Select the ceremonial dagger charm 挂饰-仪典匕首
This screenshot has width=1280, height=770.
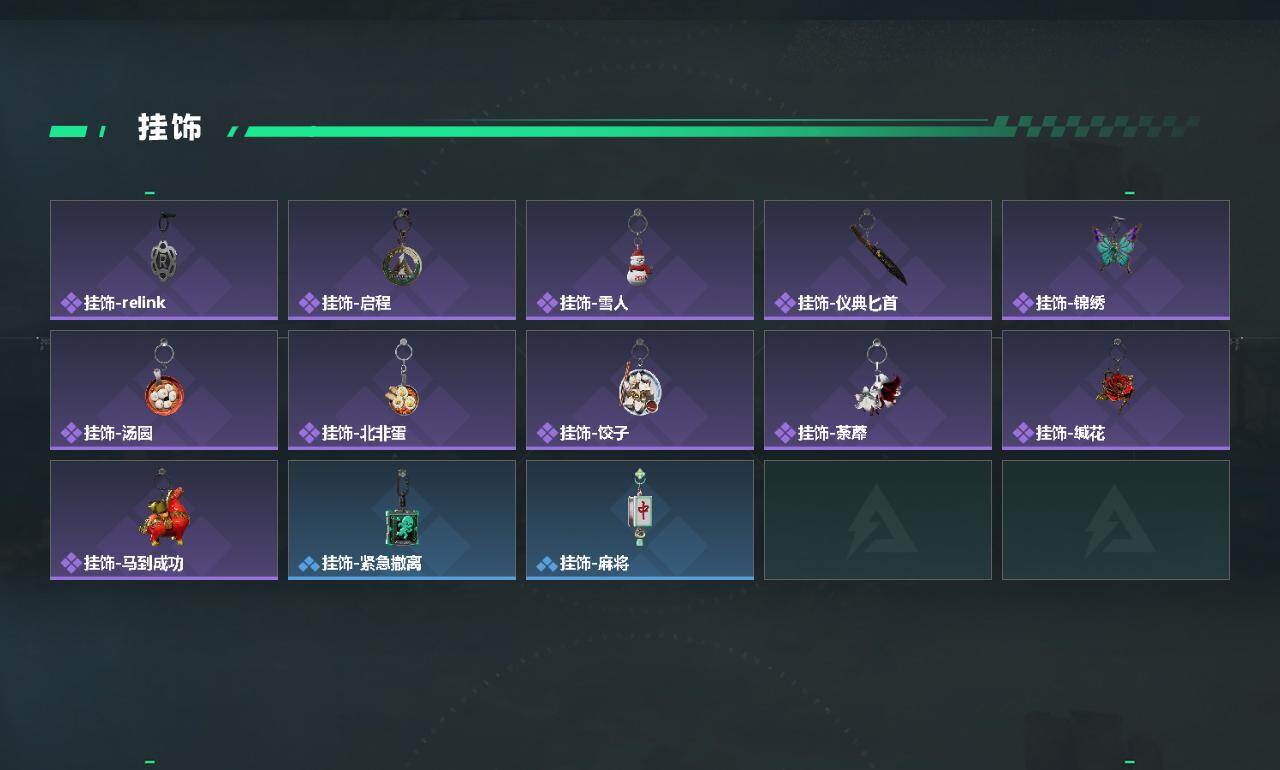pos(878,247)
